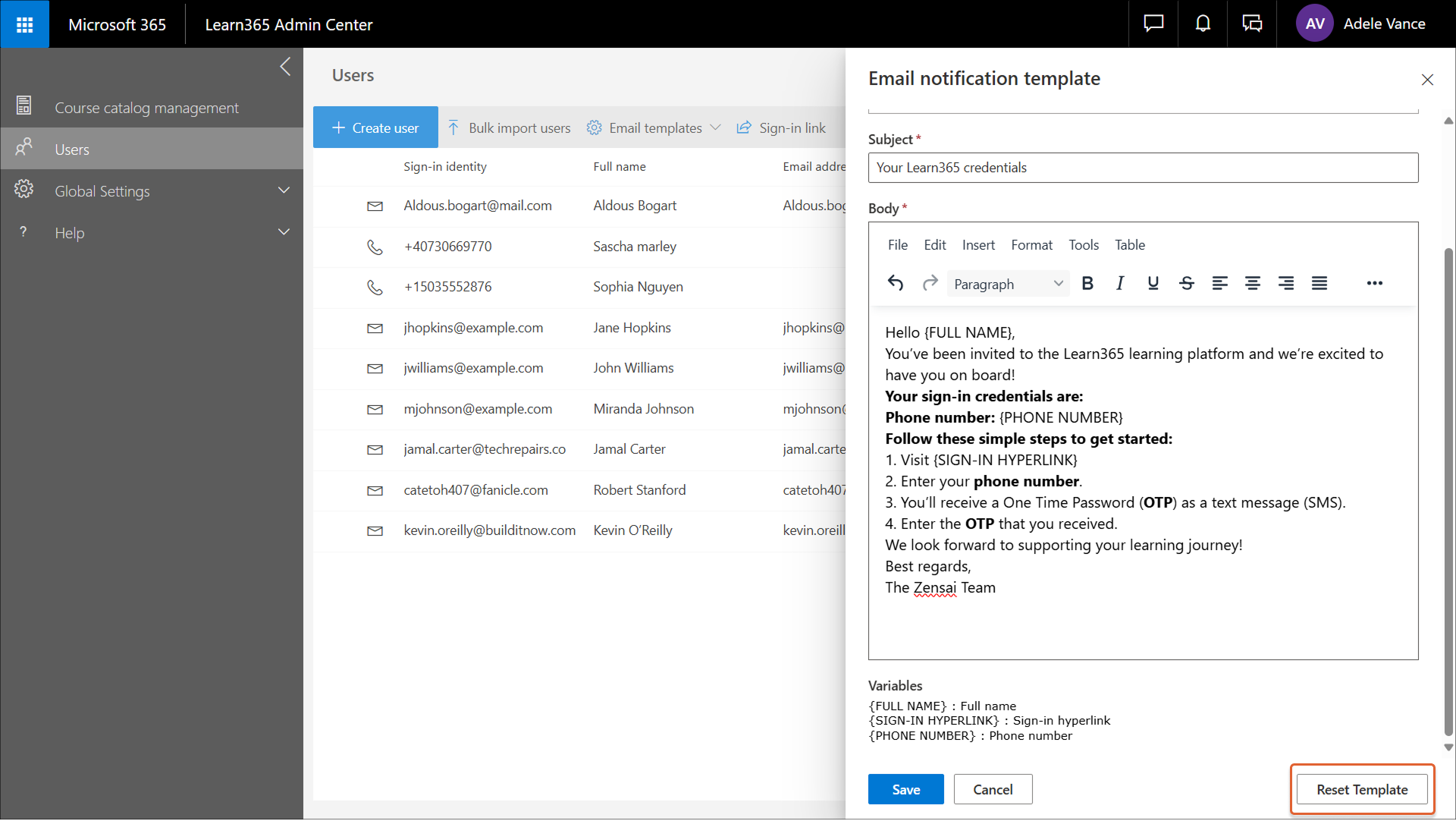Show more editor toolbar options
The image size is (1456, 821).
point(1374,283)
